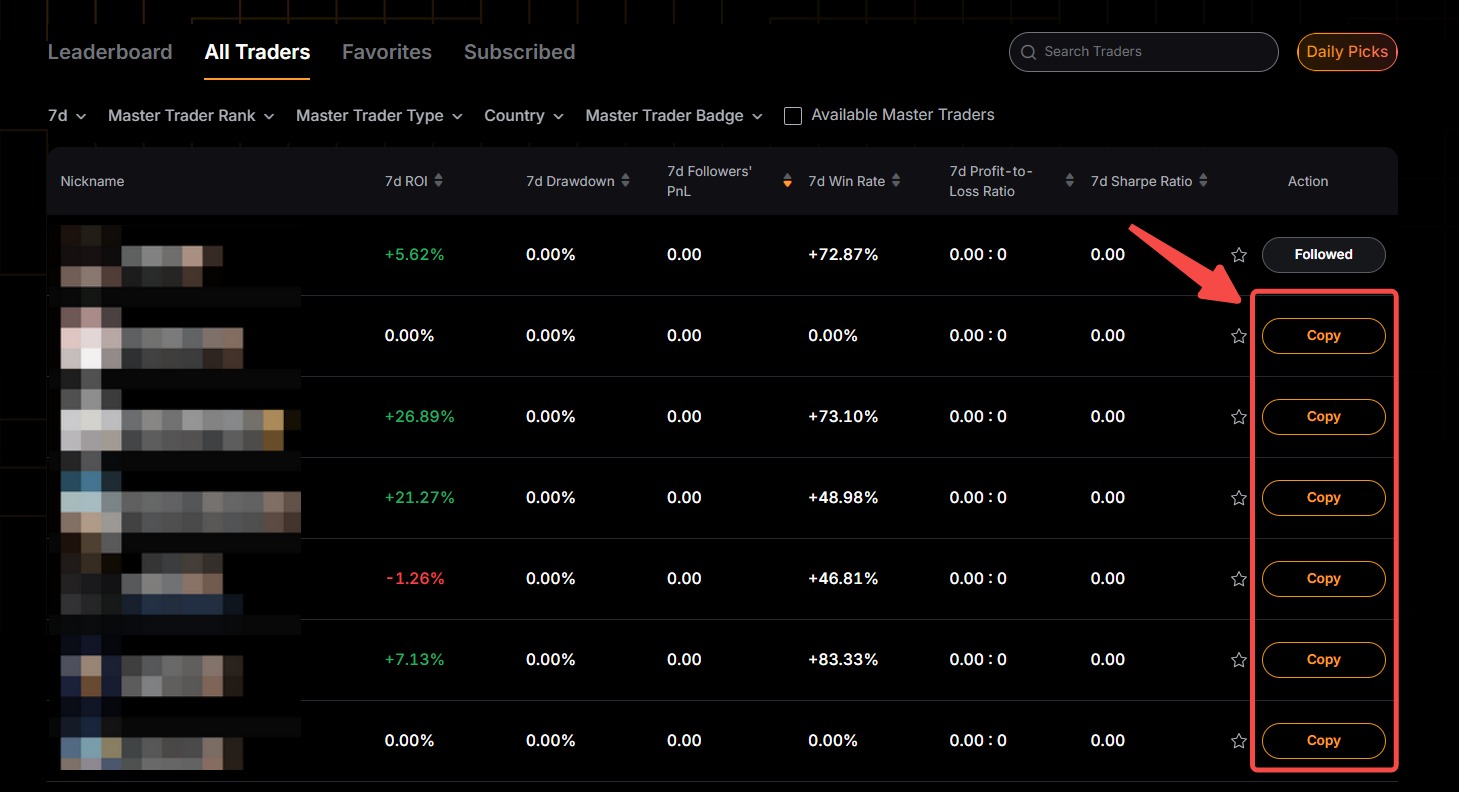Go to the Subscribed tab
The height and width of the screenshot is (792, 1459).
coord(519,52)
